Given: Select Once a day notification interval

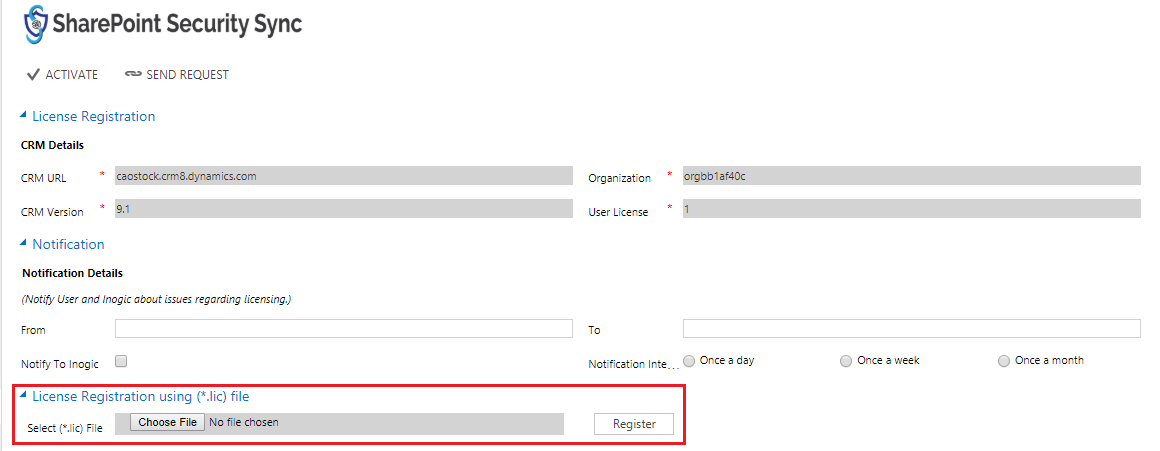Looking at the screenshot, I should point(689,362).
